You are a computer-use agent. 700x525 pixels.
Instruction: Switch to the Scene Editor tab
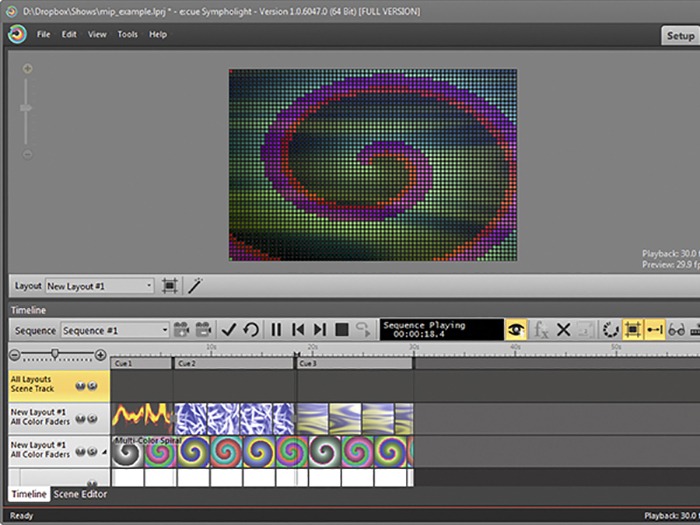pyautogui.click(x=80, y=494)
